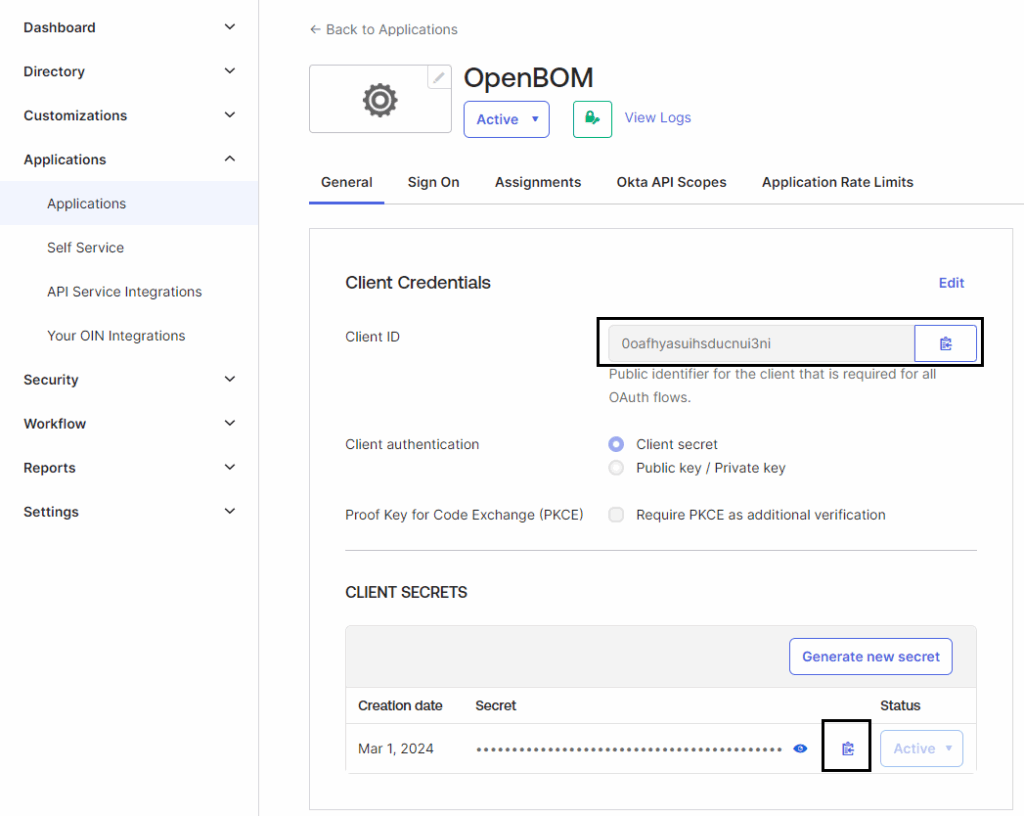Open the secret's Active status dropdown

[x=921, y=748]
